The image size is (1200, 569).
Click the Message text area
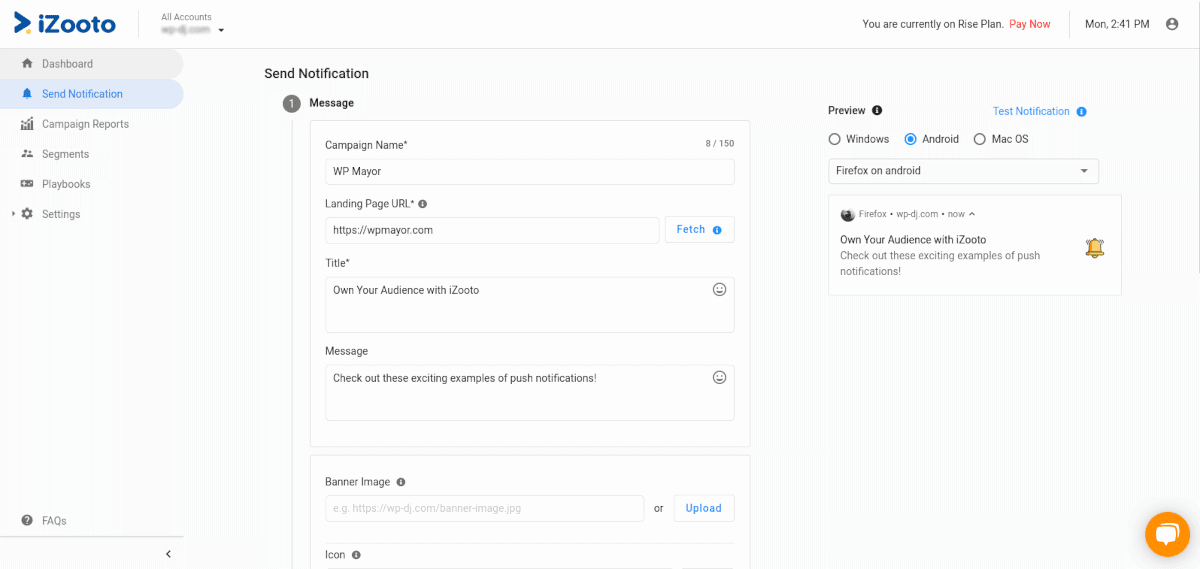(x=530, y=393)
